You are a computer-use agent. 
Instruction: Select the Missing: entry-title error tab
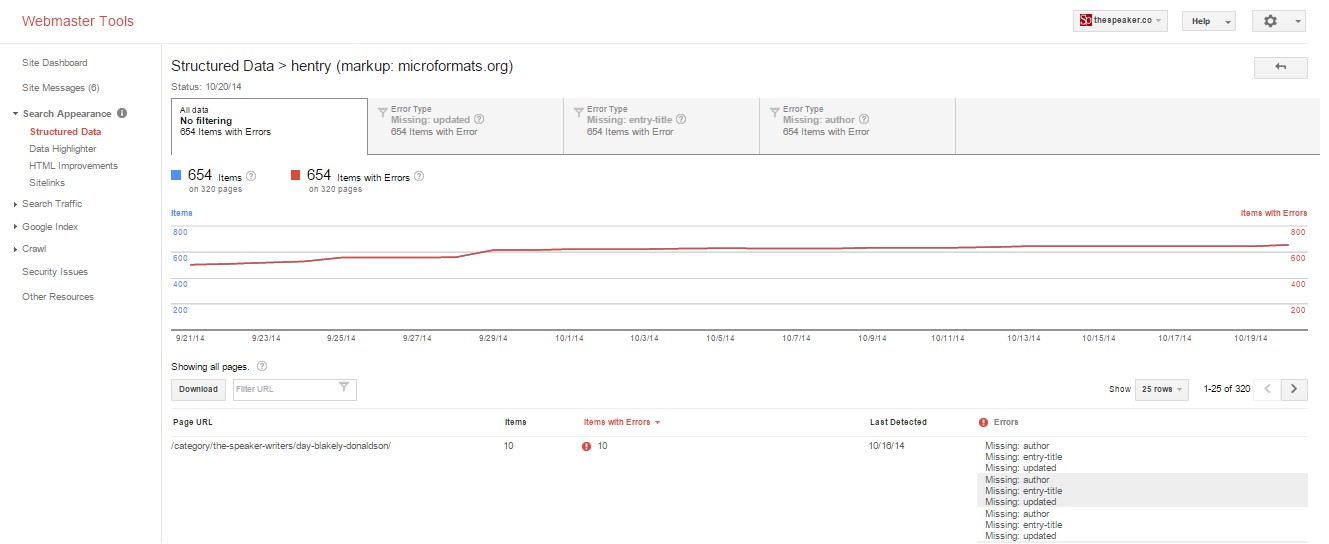pyautogui.click(x=661, y=126)
